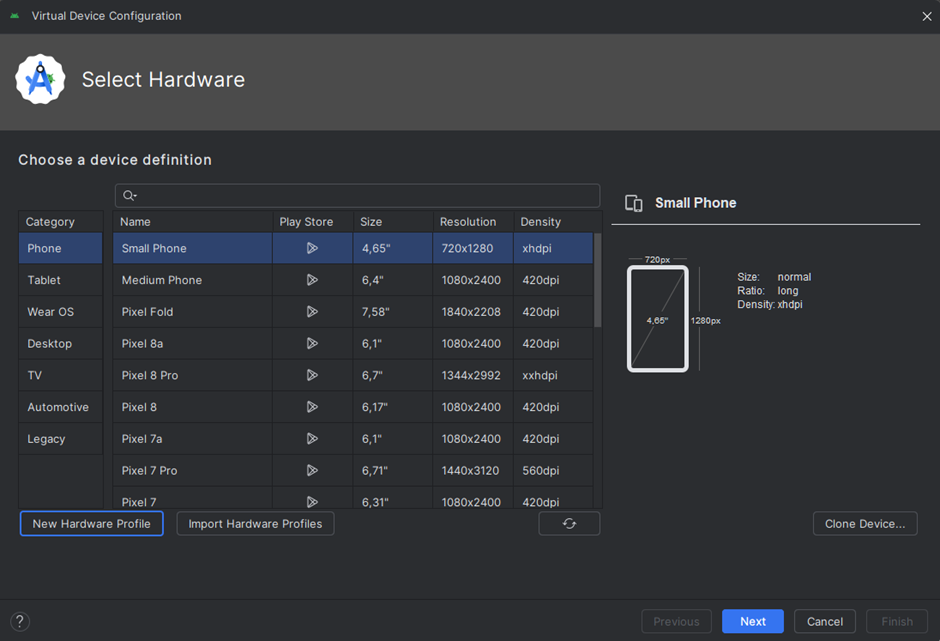Focus the device search field
Screen dimensions: 940x641
click(x=357, y=195)
